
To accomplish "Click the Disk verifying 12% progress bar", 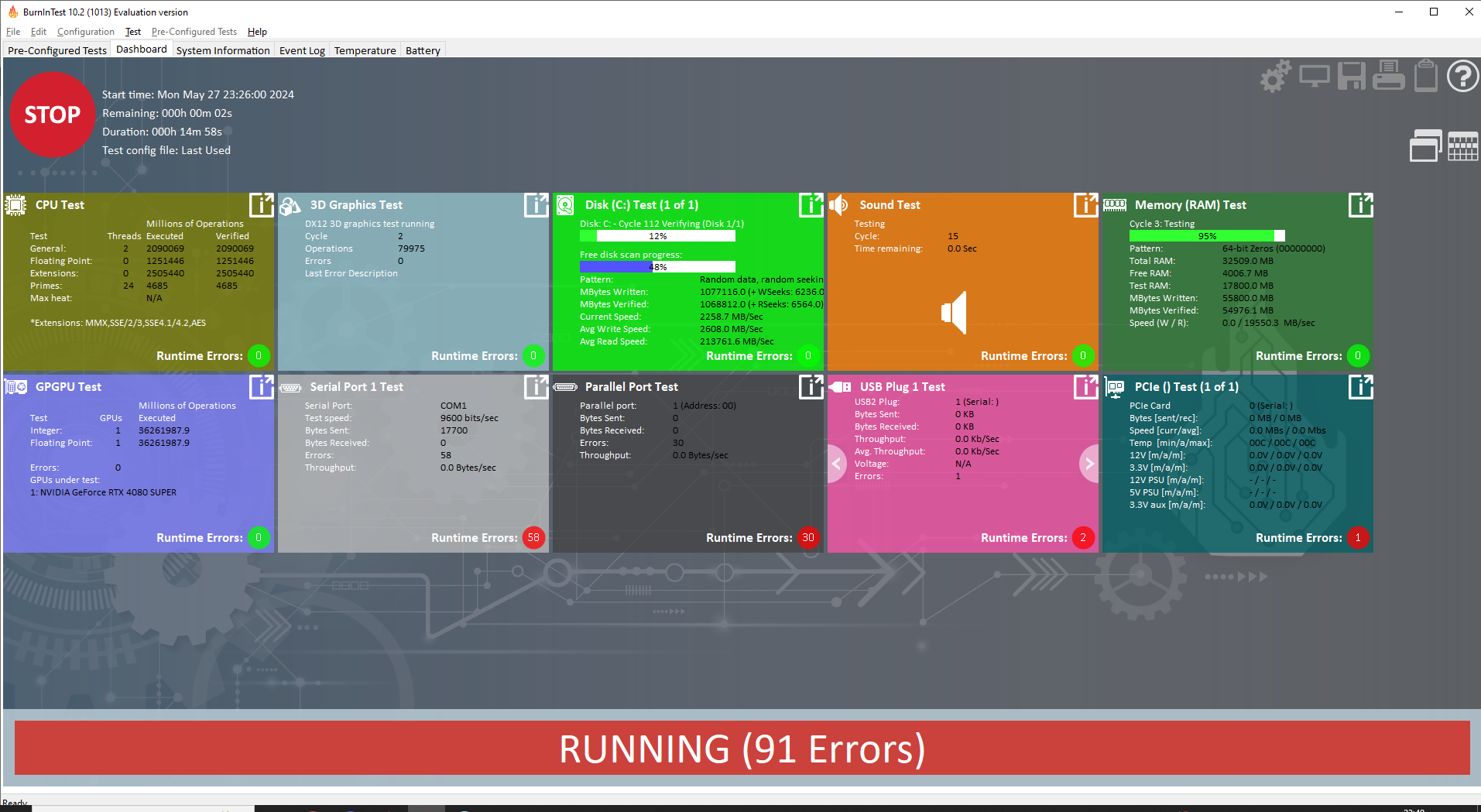I will tap(658, 236).
